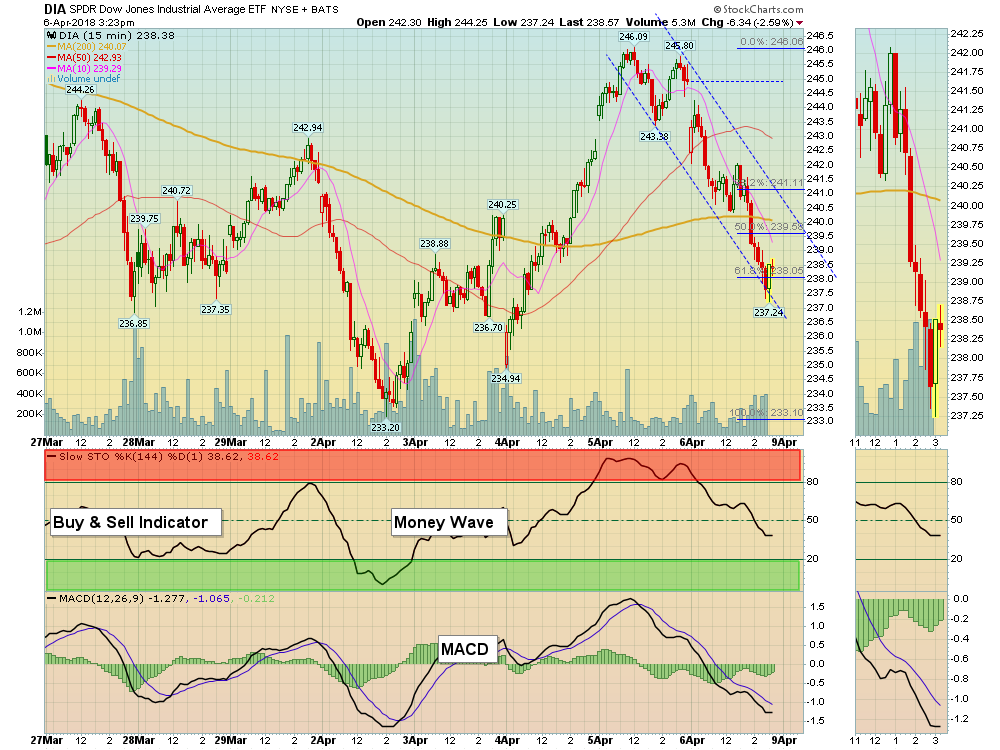Click the Volume 5.3M header value
Image resolution: width=1000 pixels, height=750 pixels.
point(661,22)
